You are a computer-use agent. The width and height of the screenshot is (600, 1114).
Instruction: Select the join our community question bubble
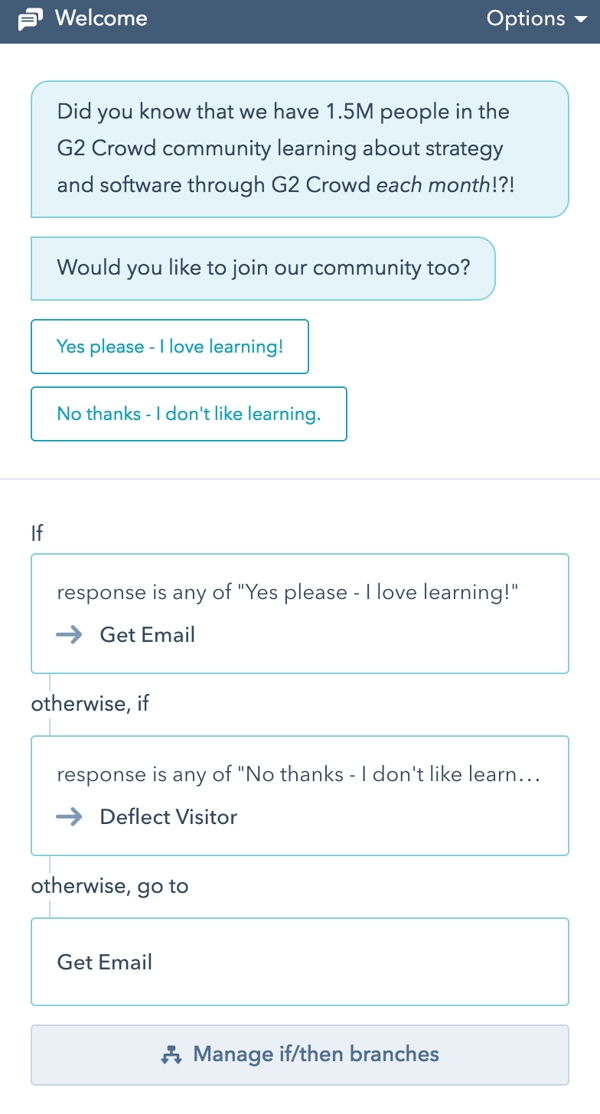click(263, 268)
